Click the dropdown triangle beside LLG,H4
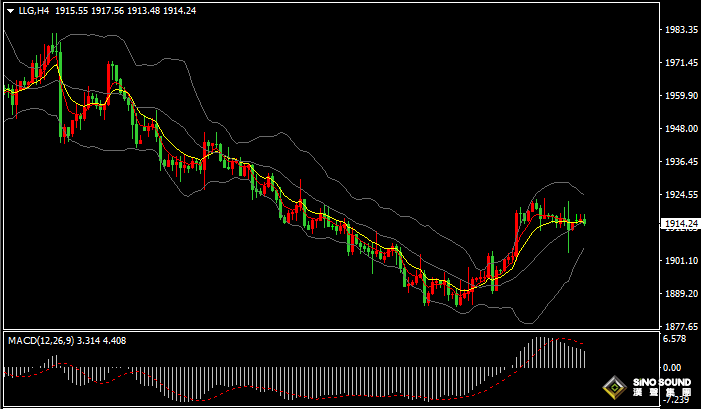 click(9, 9)
